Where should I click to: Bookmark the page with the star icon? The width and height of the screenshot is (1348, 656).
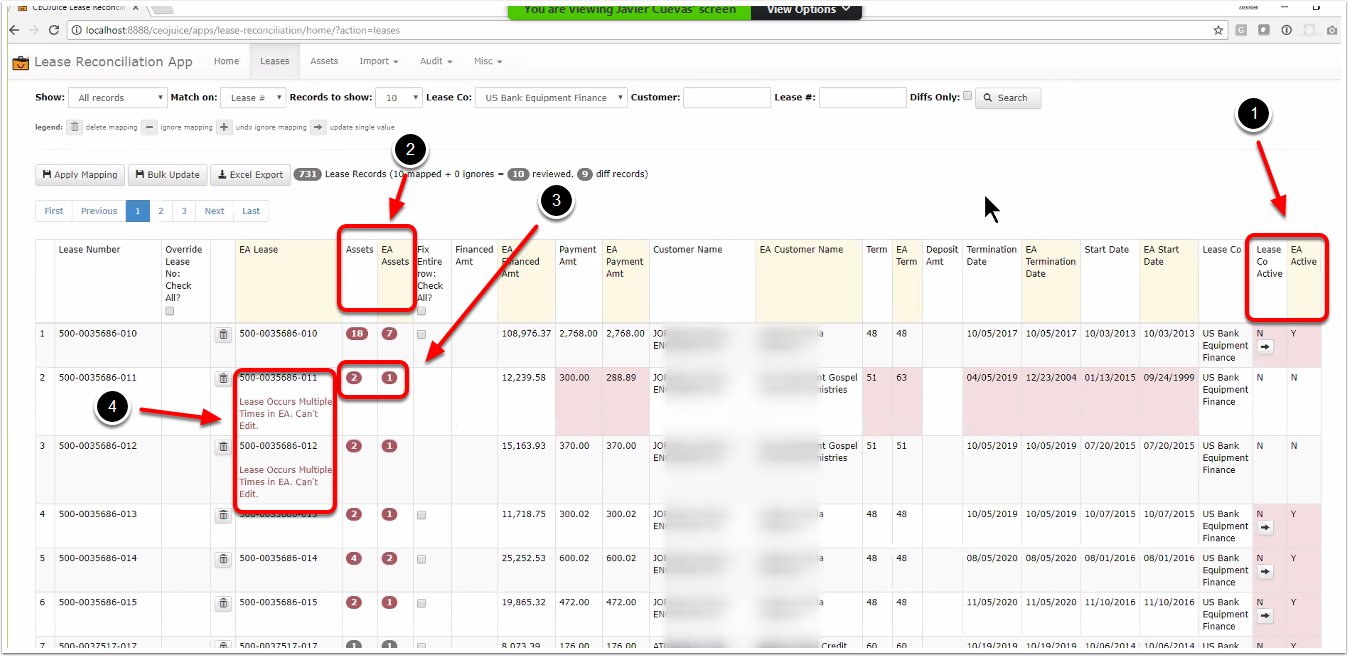tap(1218, 30)
